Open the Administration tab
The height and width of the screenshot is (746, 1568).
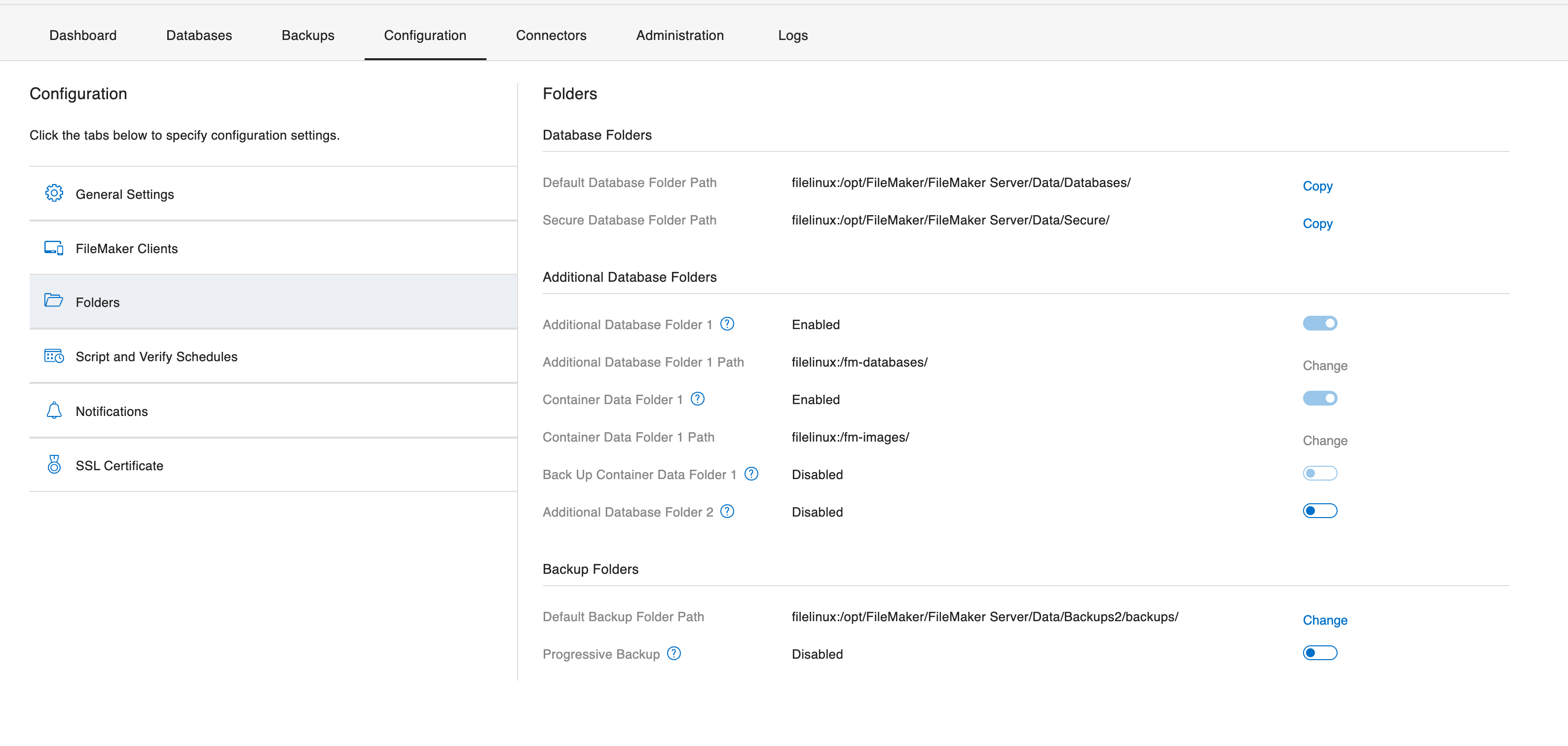click(679, 36)
